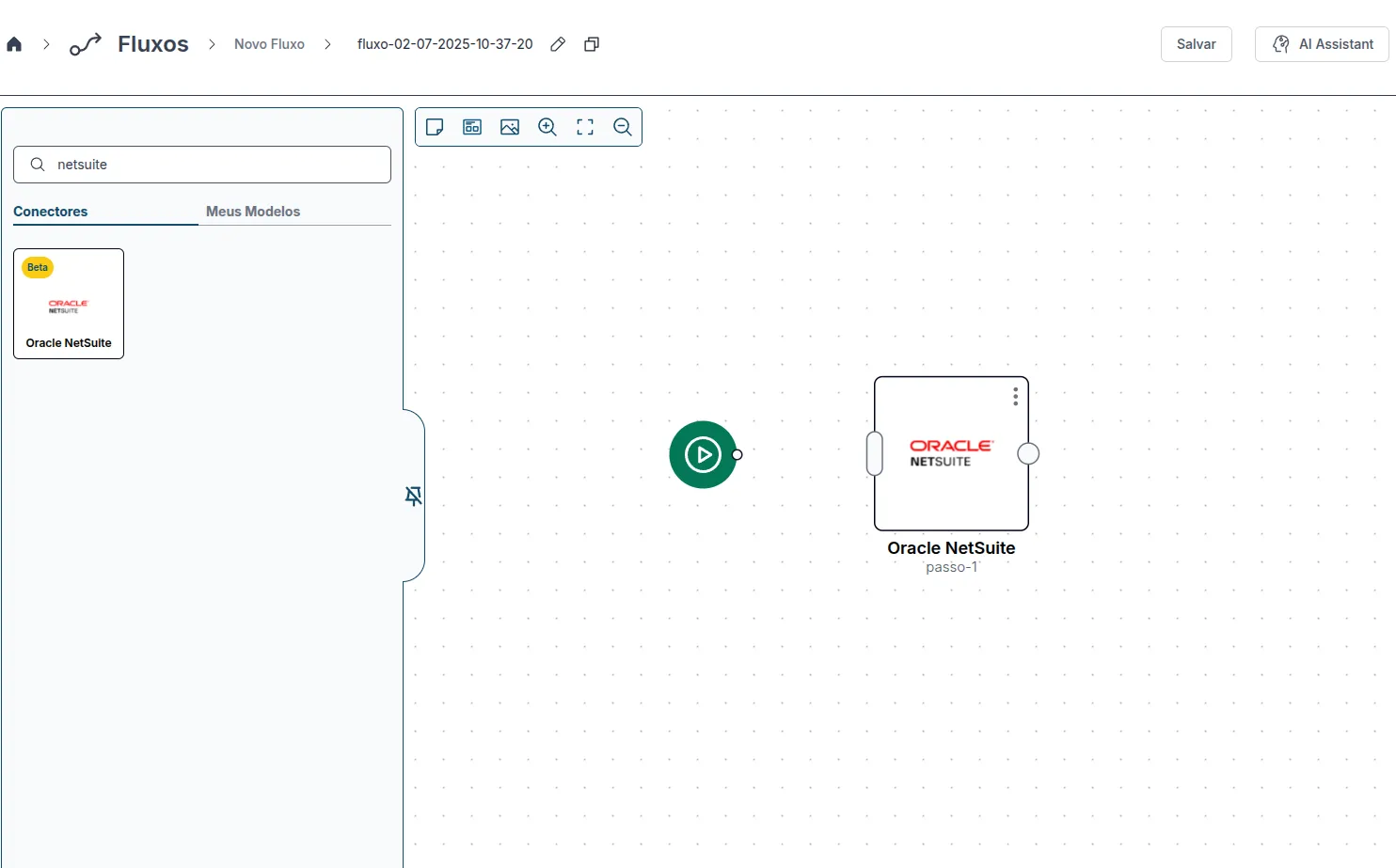Viewport: 1396px width, 868px height.
Task: Click the Novo Fluxo breadcrumb
Action: click(269, 44)
